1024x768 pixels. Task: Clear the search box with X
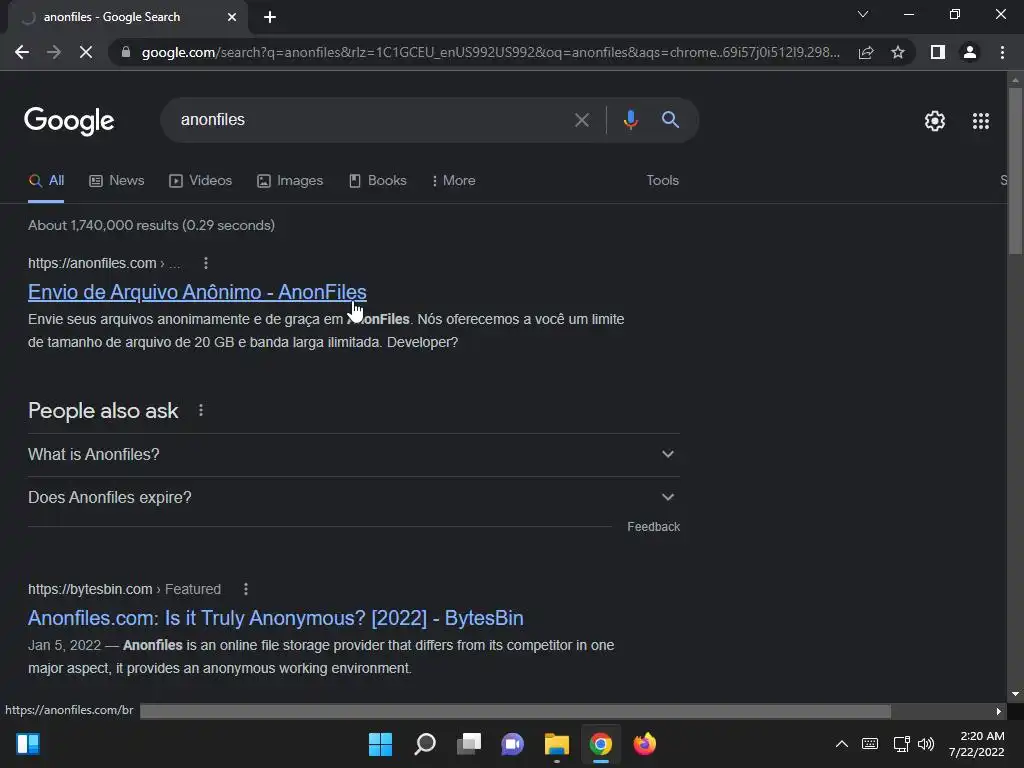582,120
